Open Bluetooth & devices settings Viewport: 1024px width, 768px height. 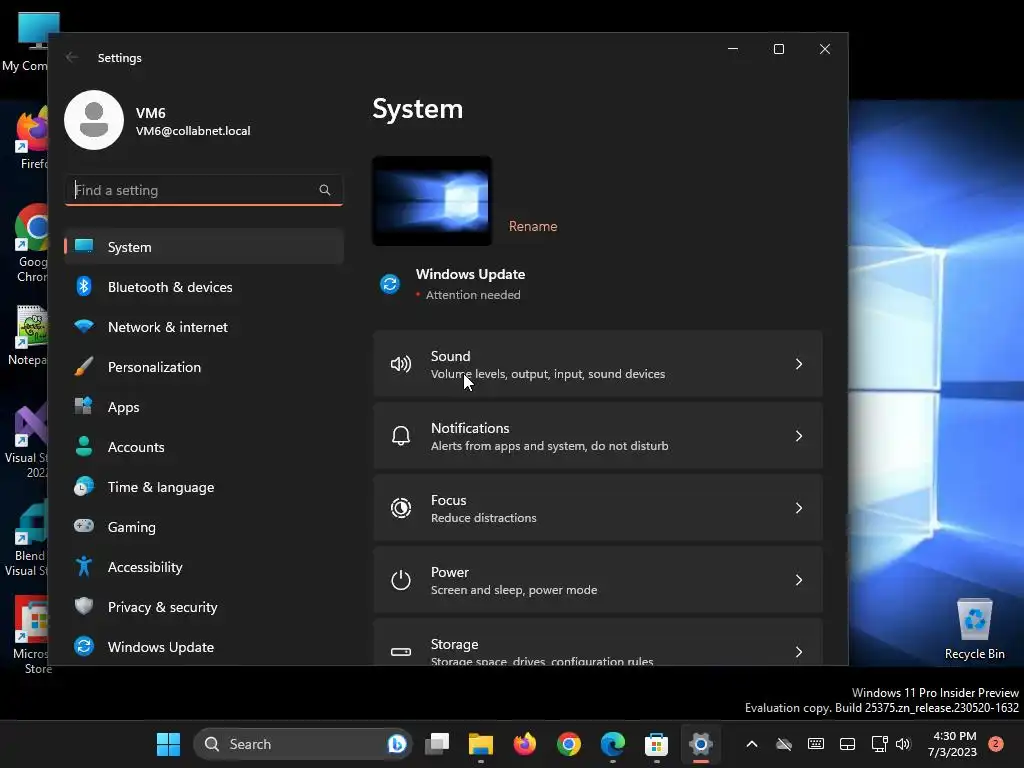click(x=204, y=287)
